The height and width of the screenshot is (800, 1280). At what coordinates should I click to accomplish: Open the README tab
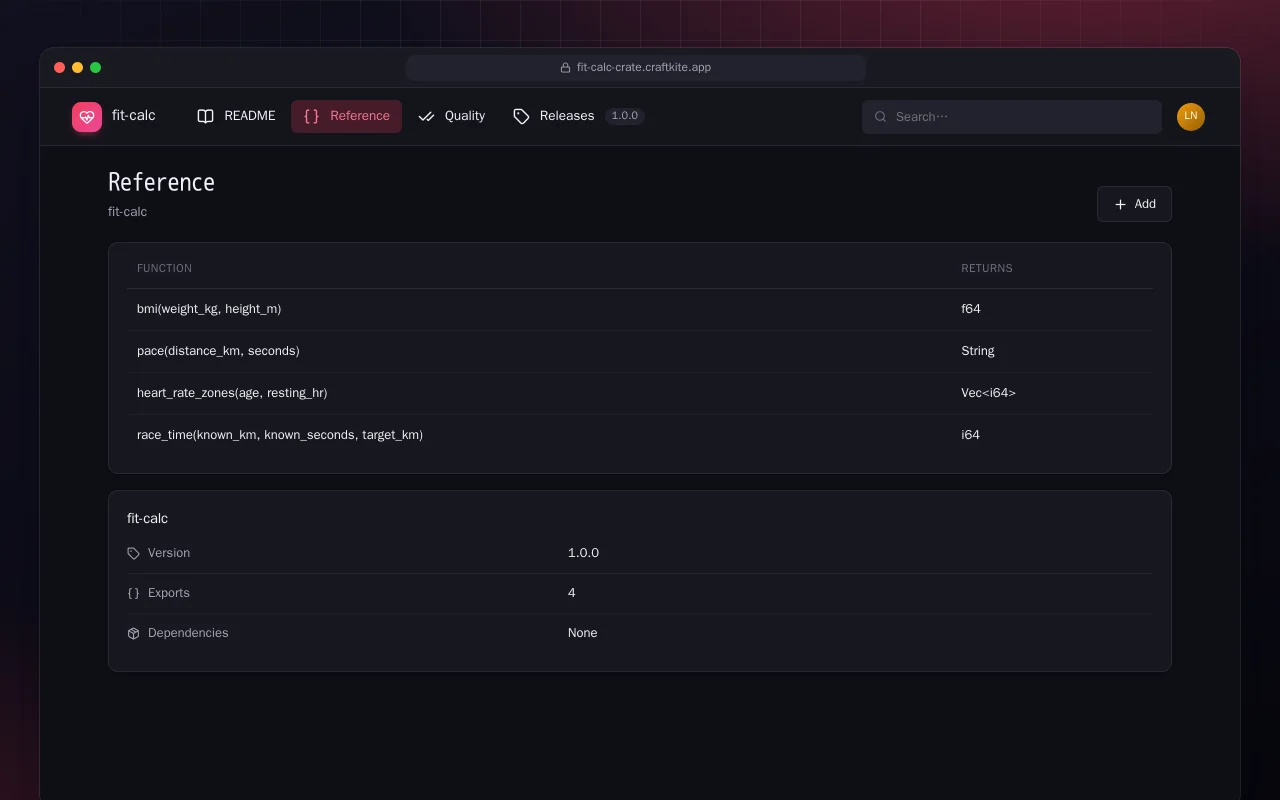tap(236, 116)
